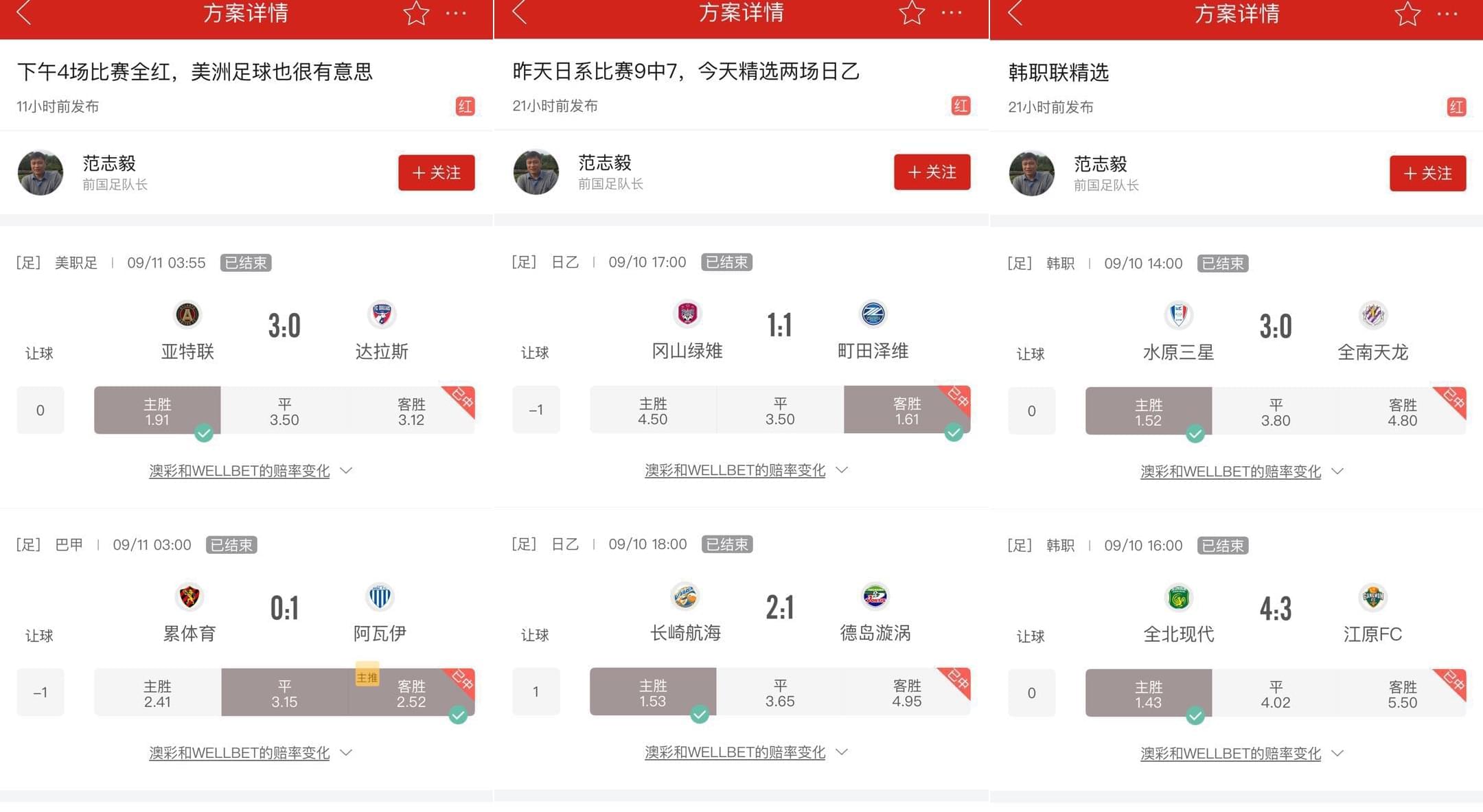
Task: Click 达拉斯 team crest
Action: click(381, 314)
